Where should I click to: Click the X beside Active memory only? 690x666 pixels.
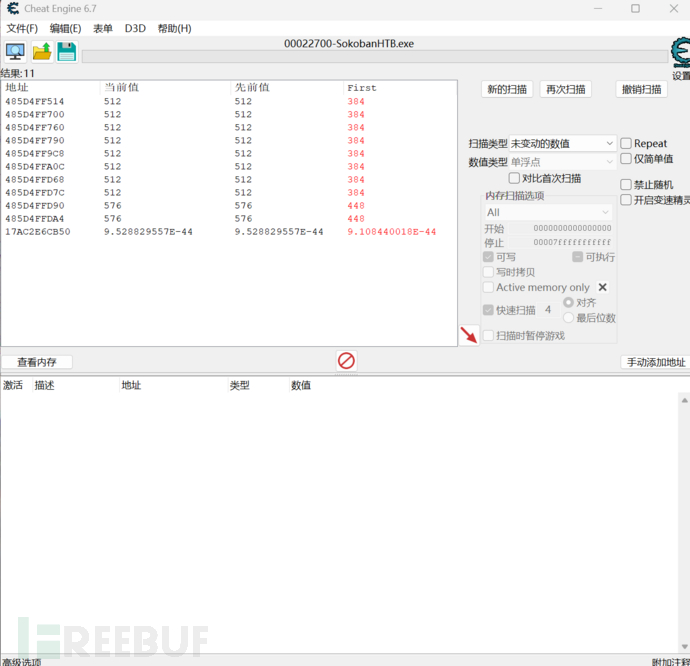point(602,287)
